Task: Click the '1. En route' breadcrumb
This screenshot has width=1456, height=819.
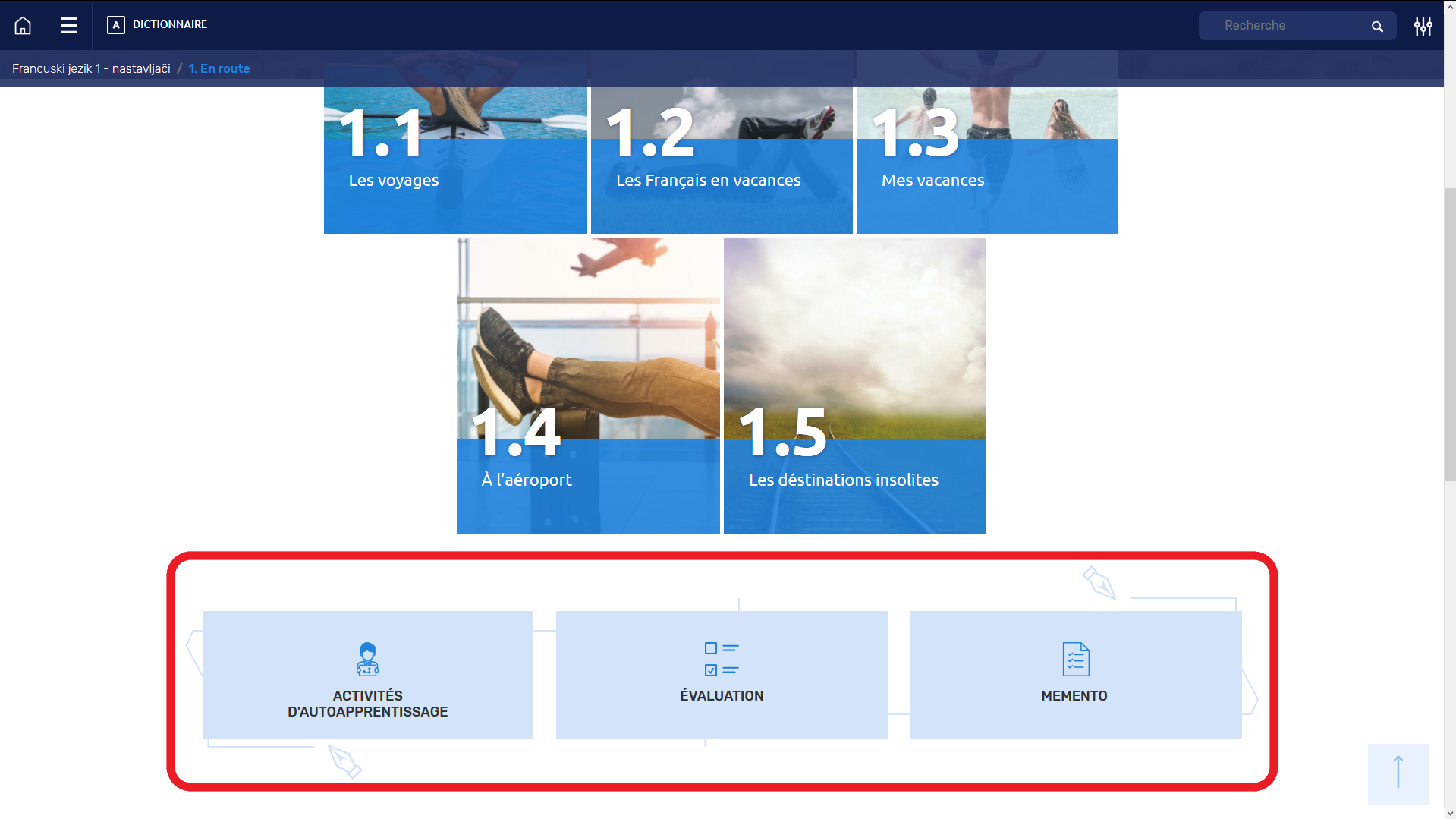Action: click(219, 68)
